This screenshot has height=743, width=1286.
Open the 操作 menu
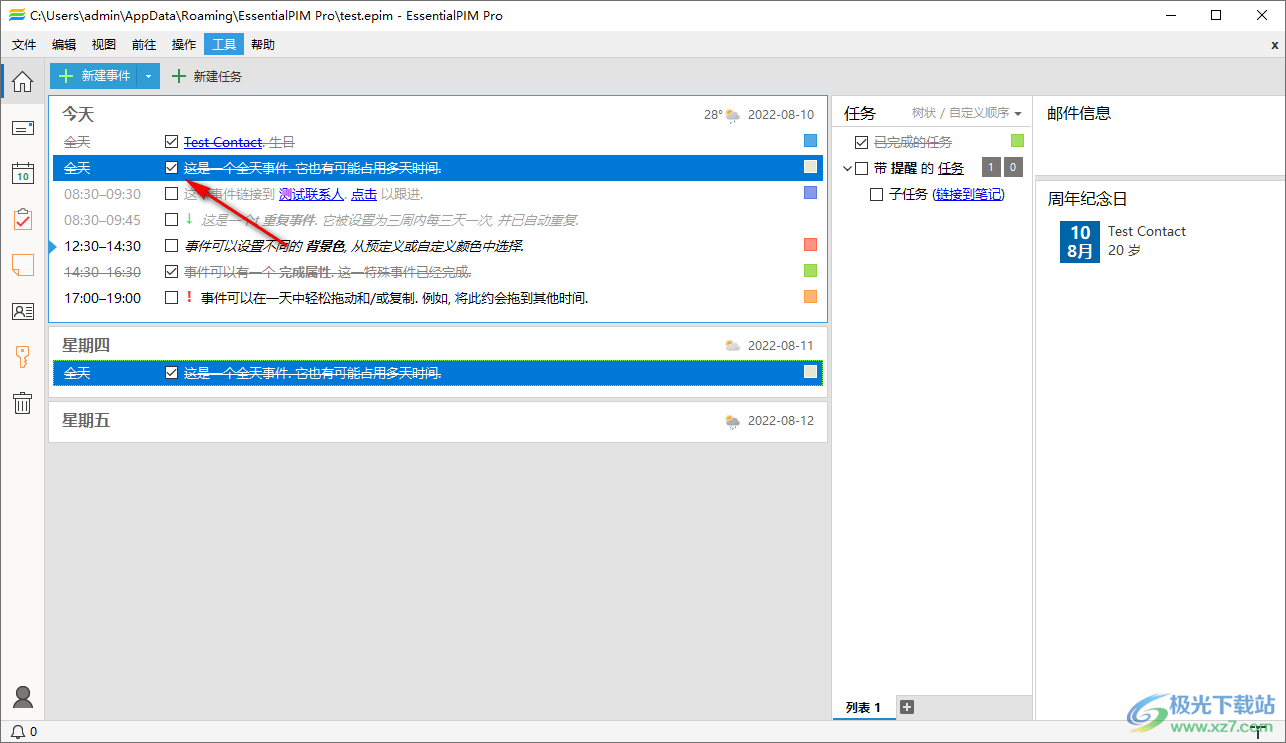point(184,45)
